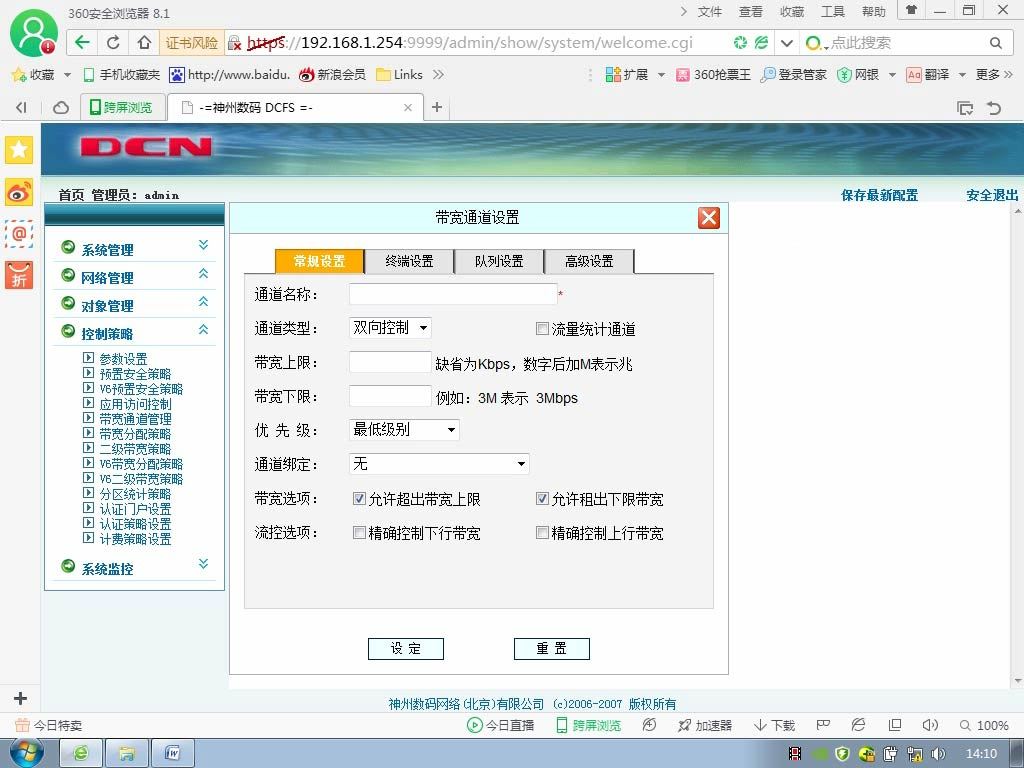This screenshot has width=1024, height=768.
Task: Open 手机收藏夹 bookmark
Action: click(122, 74)
